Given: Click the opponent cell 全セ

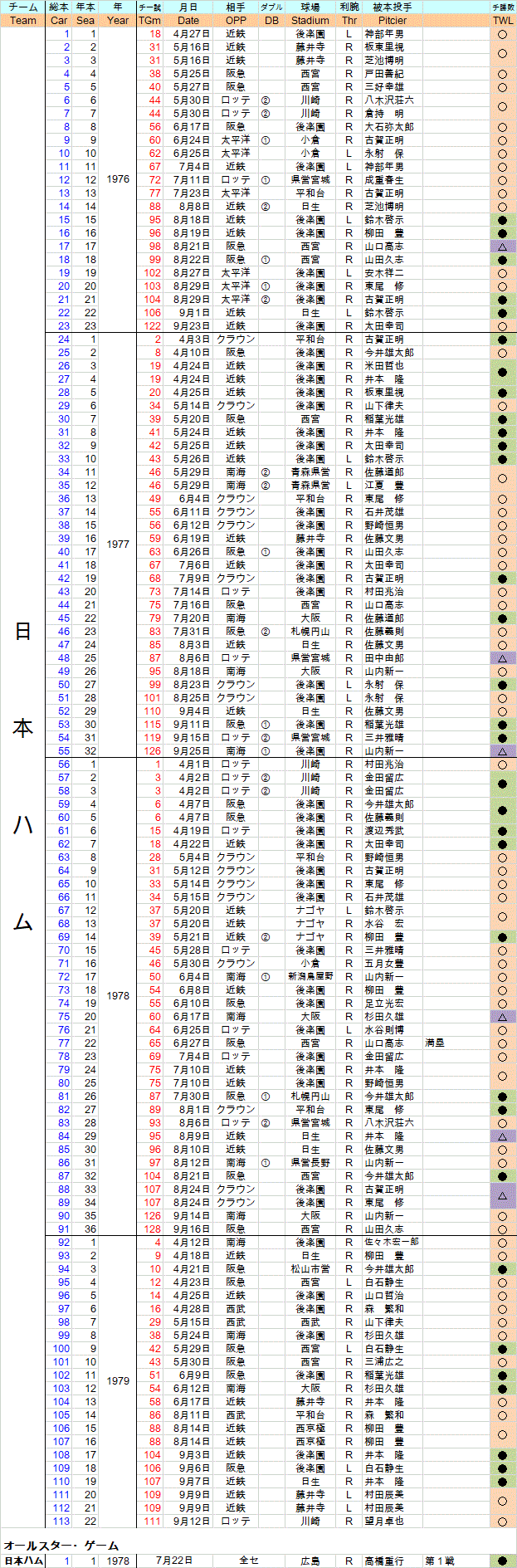Looking at the screenshot, I should click(249, 1561).
